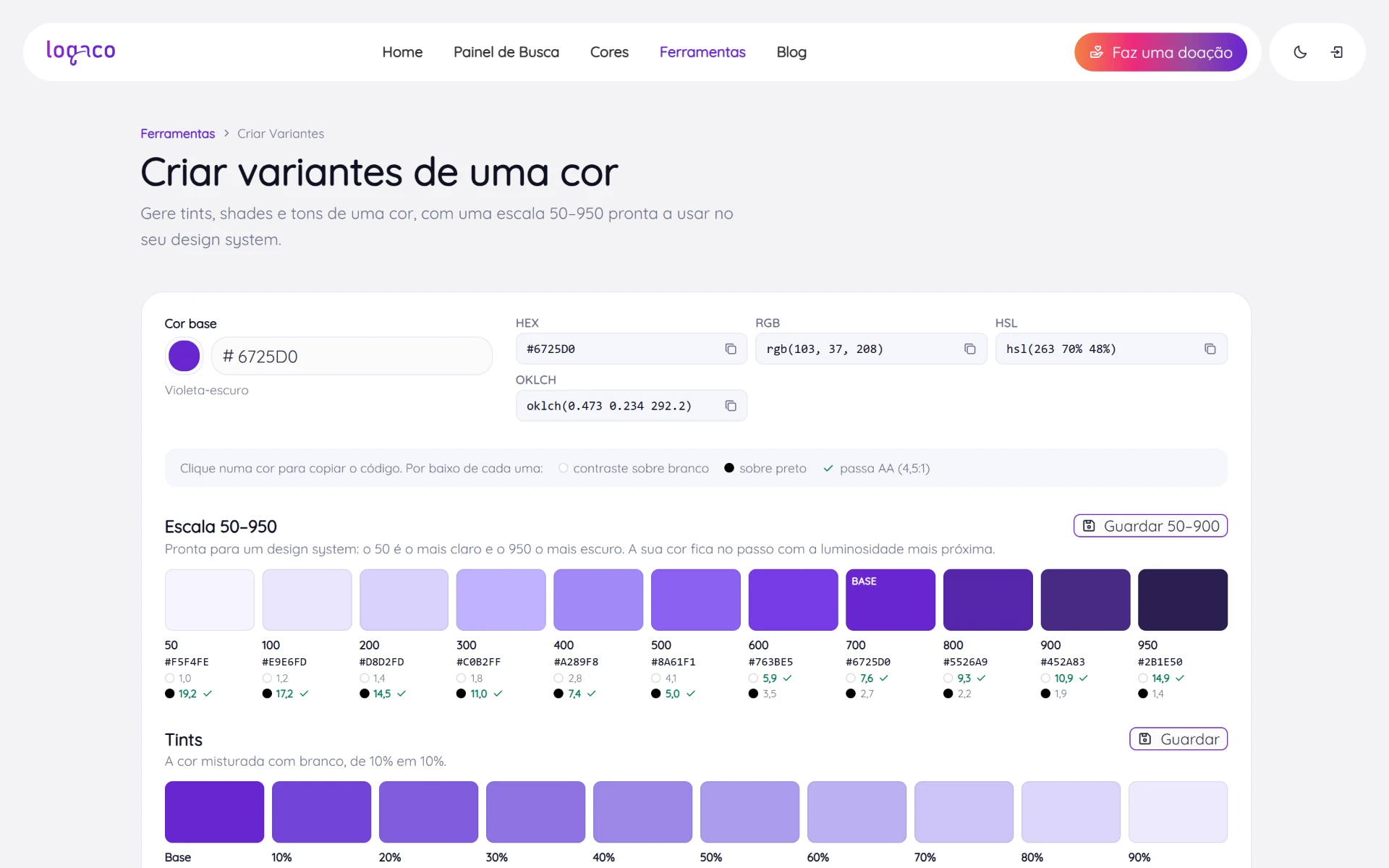1389x868 pixels.
Task: Copy the HSL value icon
Action: pos(1210,349)
